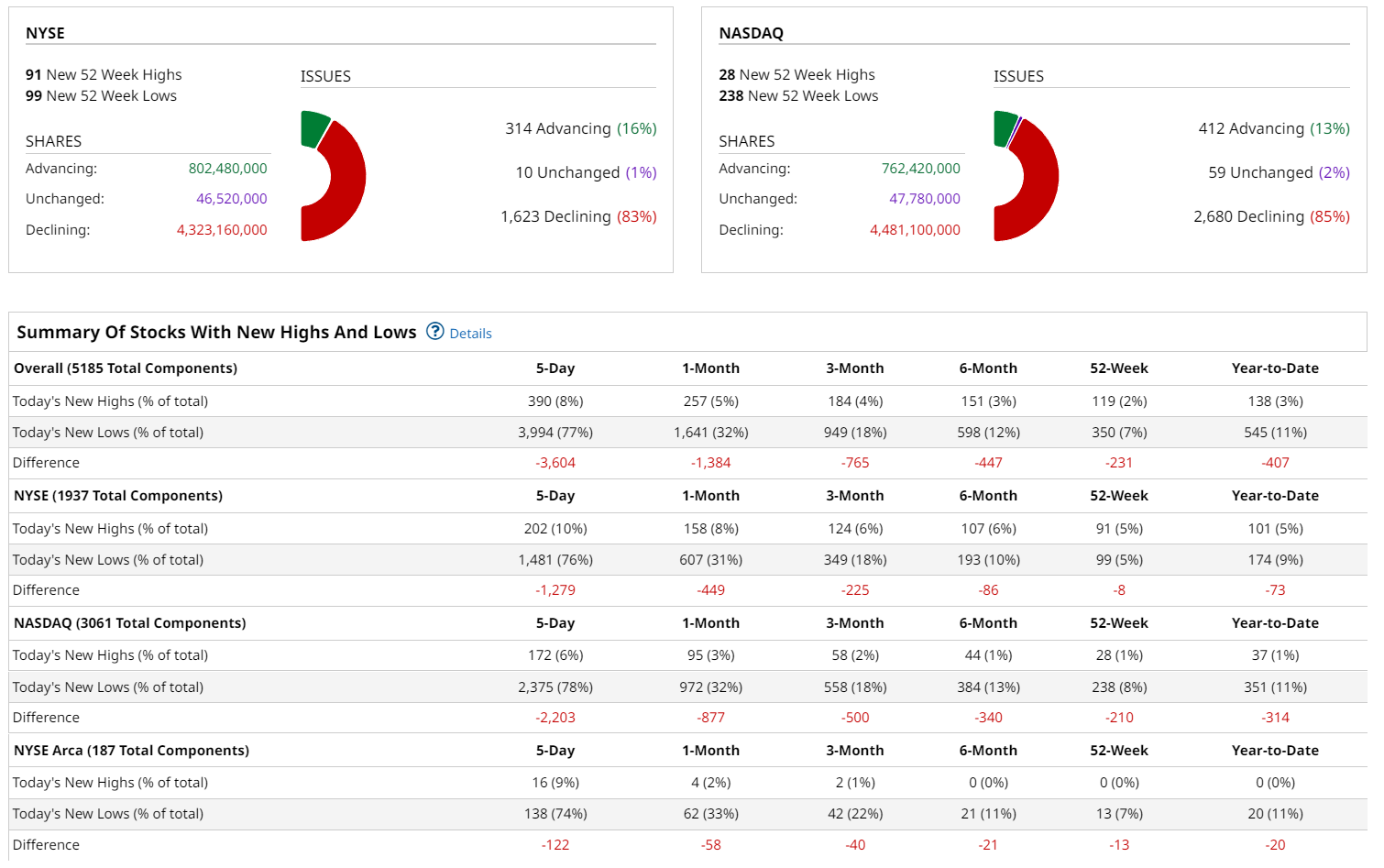
Task: Click Overall 3-Month new lows '949 (18%)'
Action: [x=855, y=433]
